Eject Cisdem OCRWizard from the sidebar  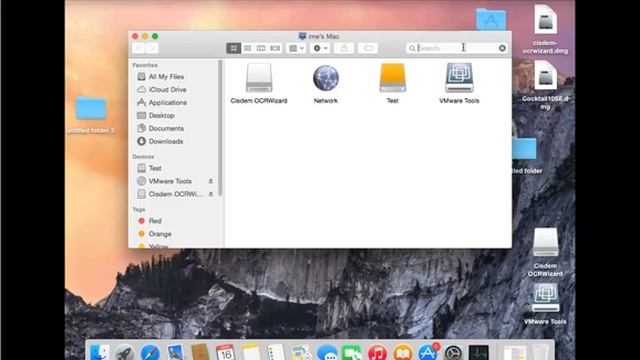(211, 194)
